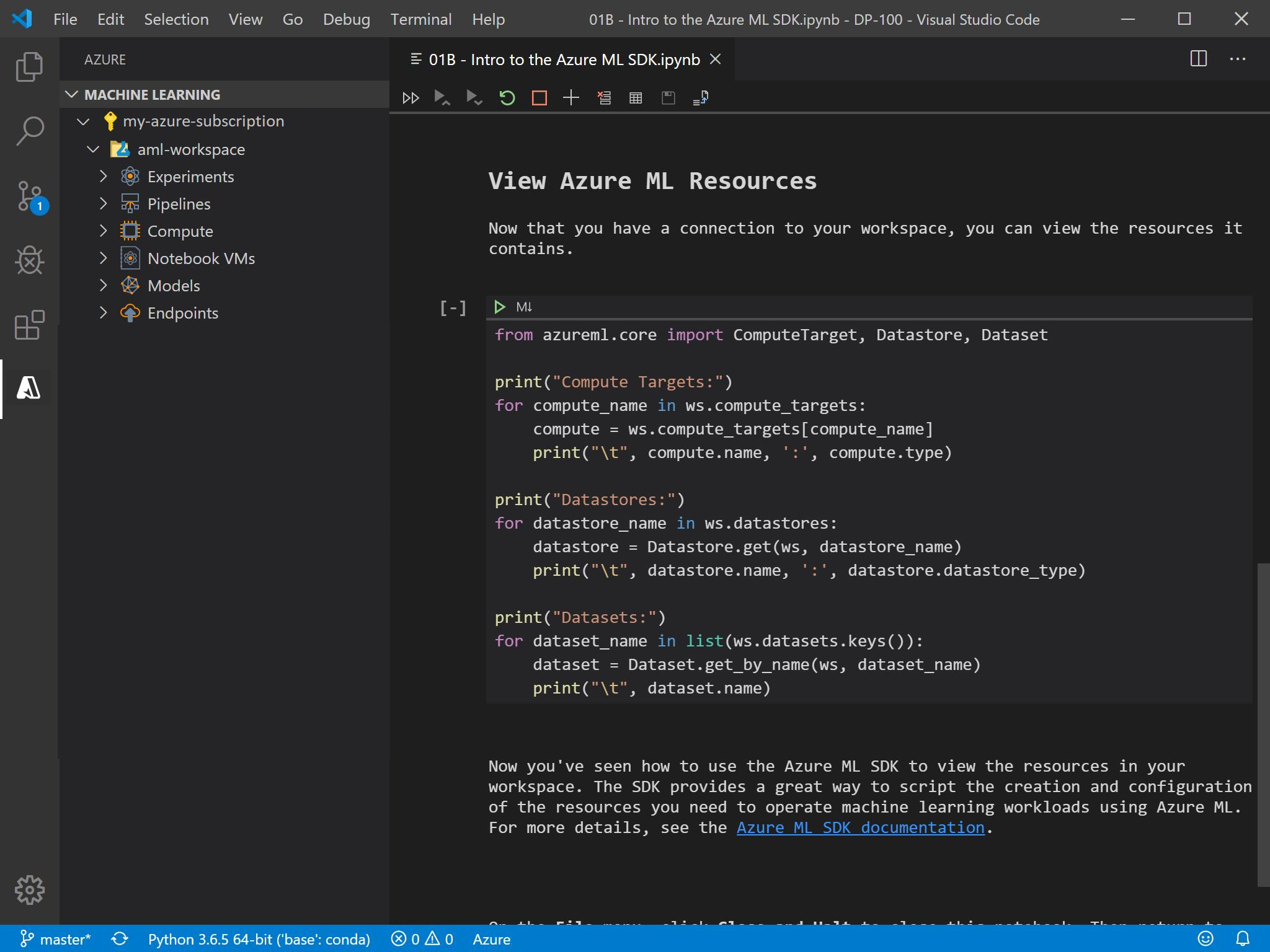The image size is (1270, 952).
Task: Open the Extensions view in activity bar
Action: [x=29, y=325]
